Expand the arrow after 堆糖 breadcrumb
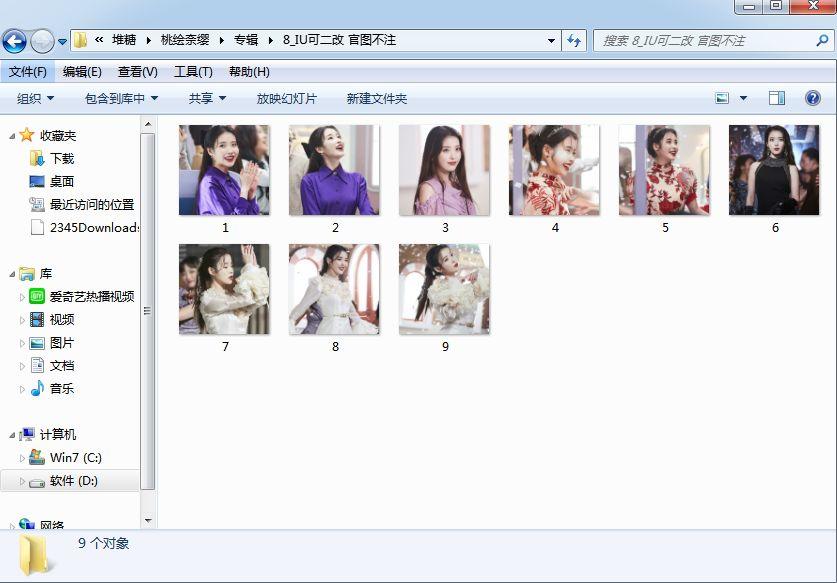 (148, 40)
